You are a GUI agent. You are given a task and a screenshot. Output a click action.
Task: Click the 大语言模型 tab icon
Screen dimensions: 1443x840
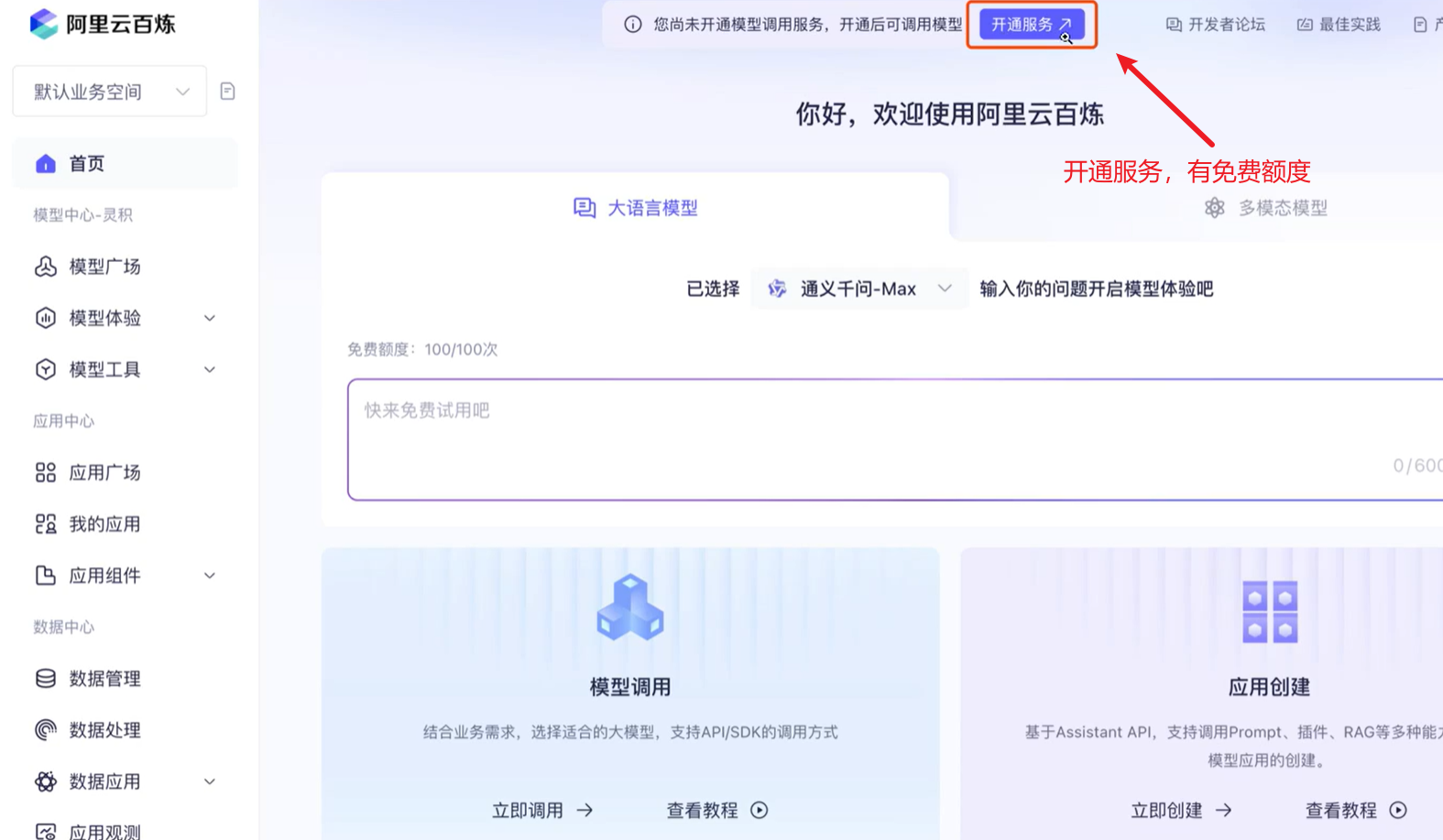coord(585,208)
